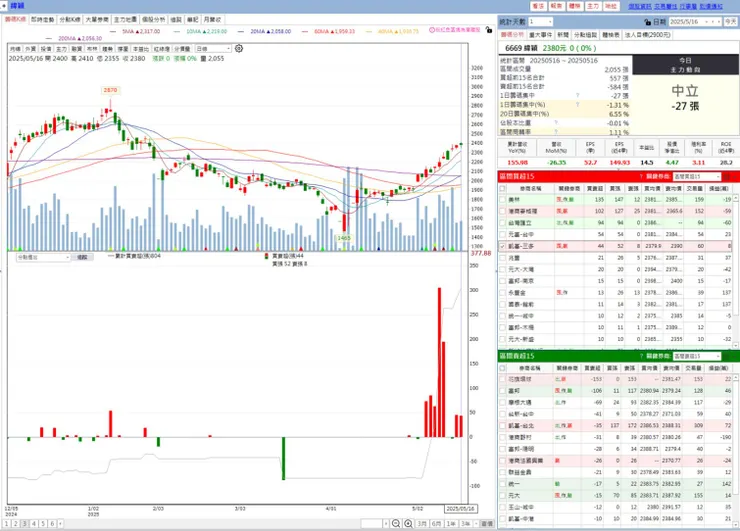This screenshot has height=531, width=740.
Task: Open the 重大事件 tab
Action: (540, 35)
